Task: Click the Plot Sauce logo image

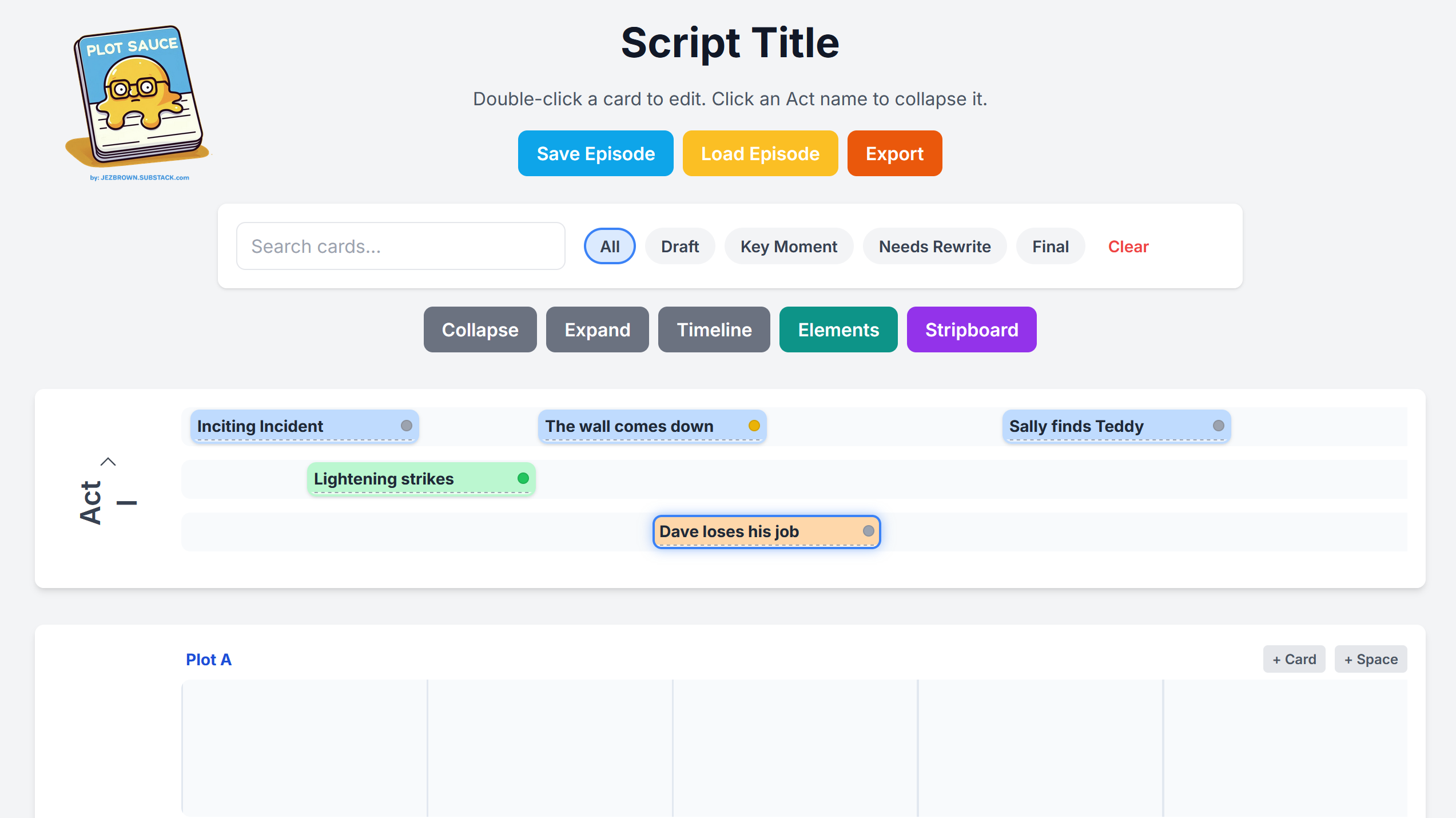Action: coord(138,97)
